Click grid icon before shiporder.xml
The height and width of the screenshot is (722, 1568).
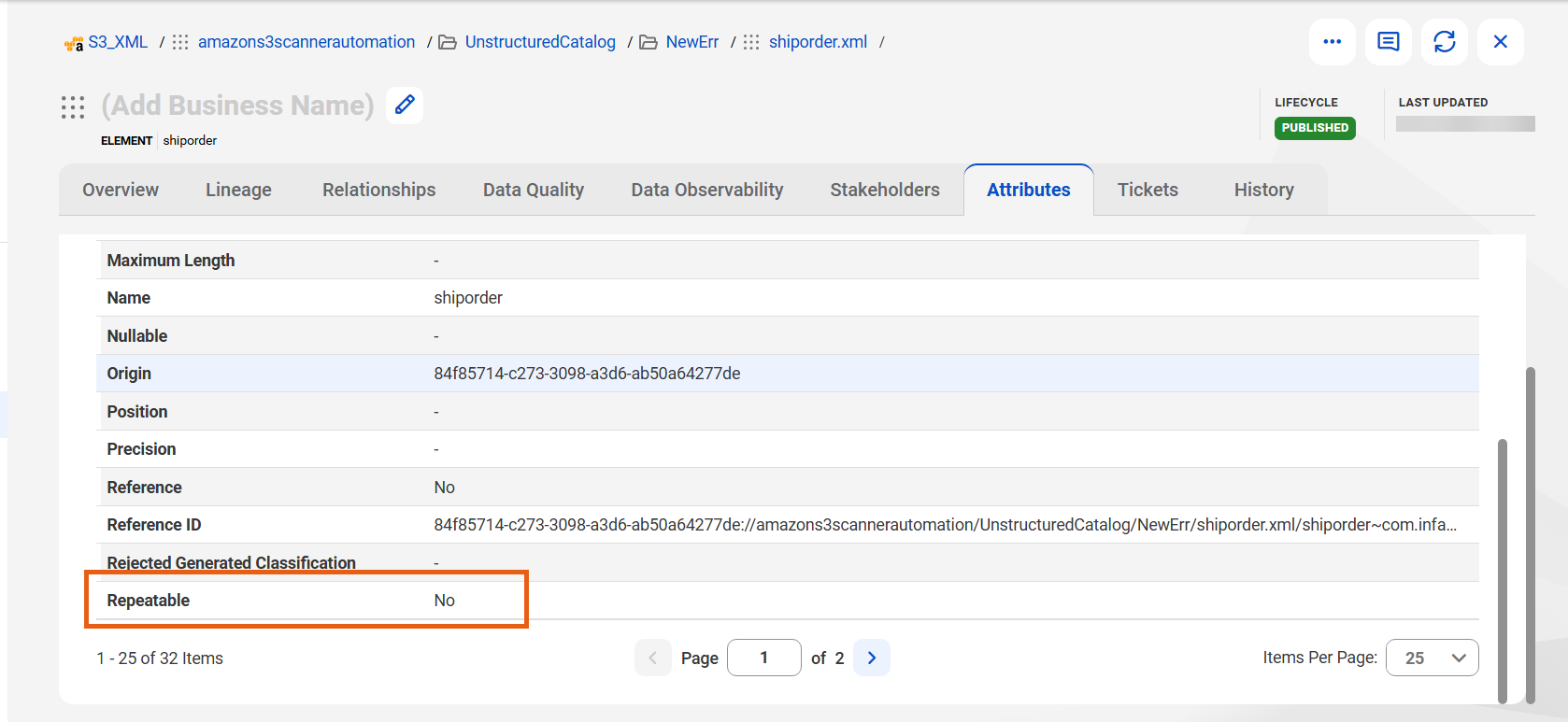tap(751, 42)
